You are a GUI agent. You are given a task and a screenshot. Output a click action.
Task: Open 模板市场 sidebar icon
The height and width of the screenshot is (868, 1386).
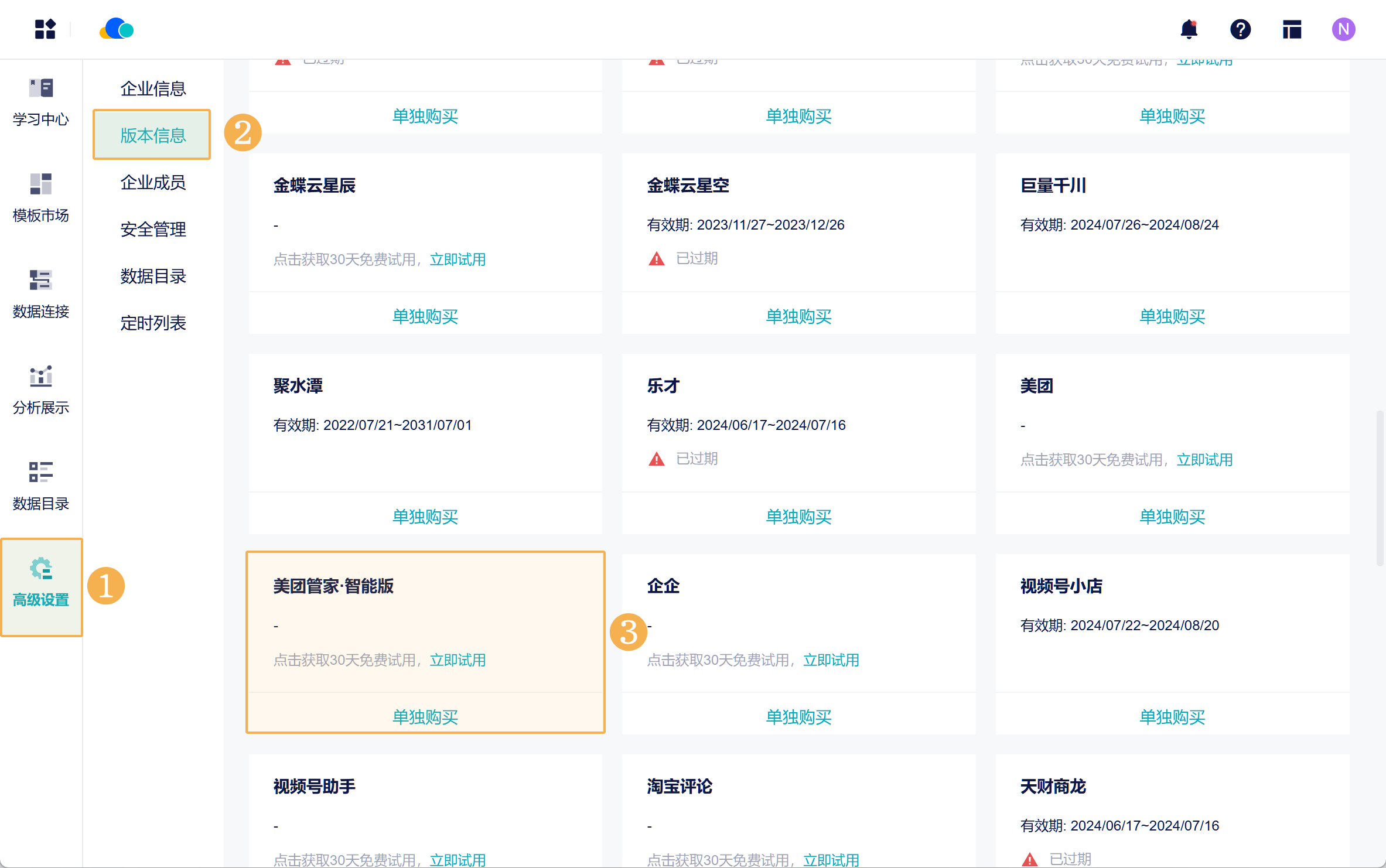pyautogui.click(x=40, y=198)
